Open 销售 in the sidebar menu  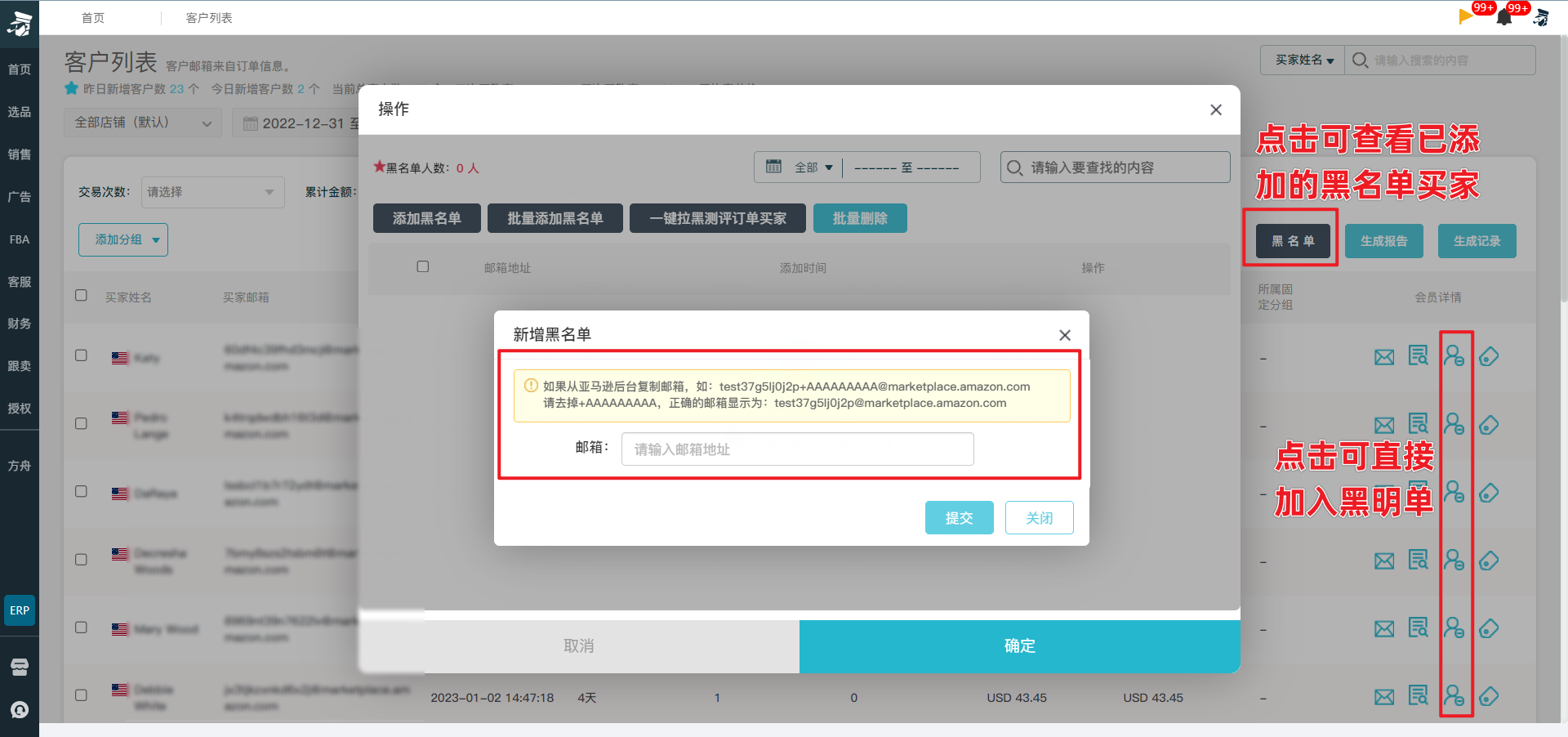coord(20,154)
